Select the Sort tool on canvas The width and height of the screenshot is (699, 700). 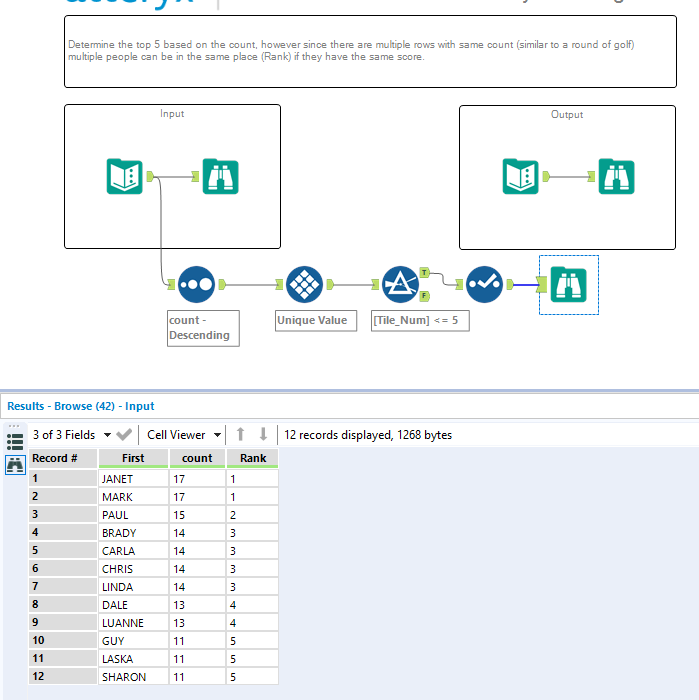tap(196, 284)
